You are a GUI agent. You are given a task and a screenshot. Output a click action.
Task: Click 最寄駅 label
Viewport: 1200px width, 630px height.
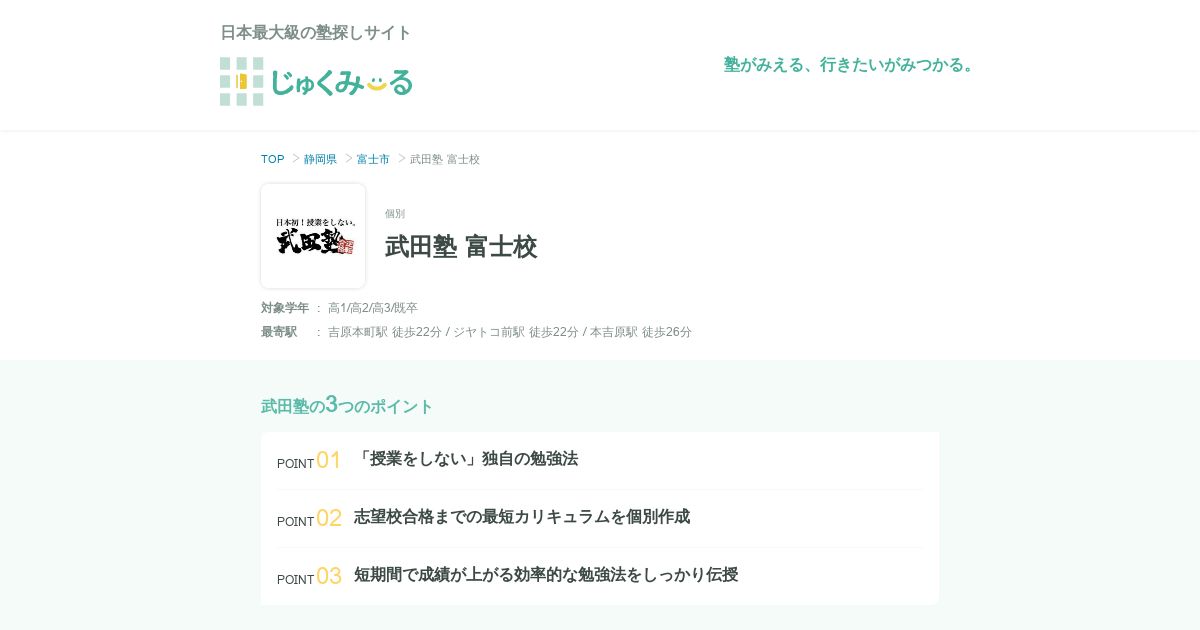[279, 332]
